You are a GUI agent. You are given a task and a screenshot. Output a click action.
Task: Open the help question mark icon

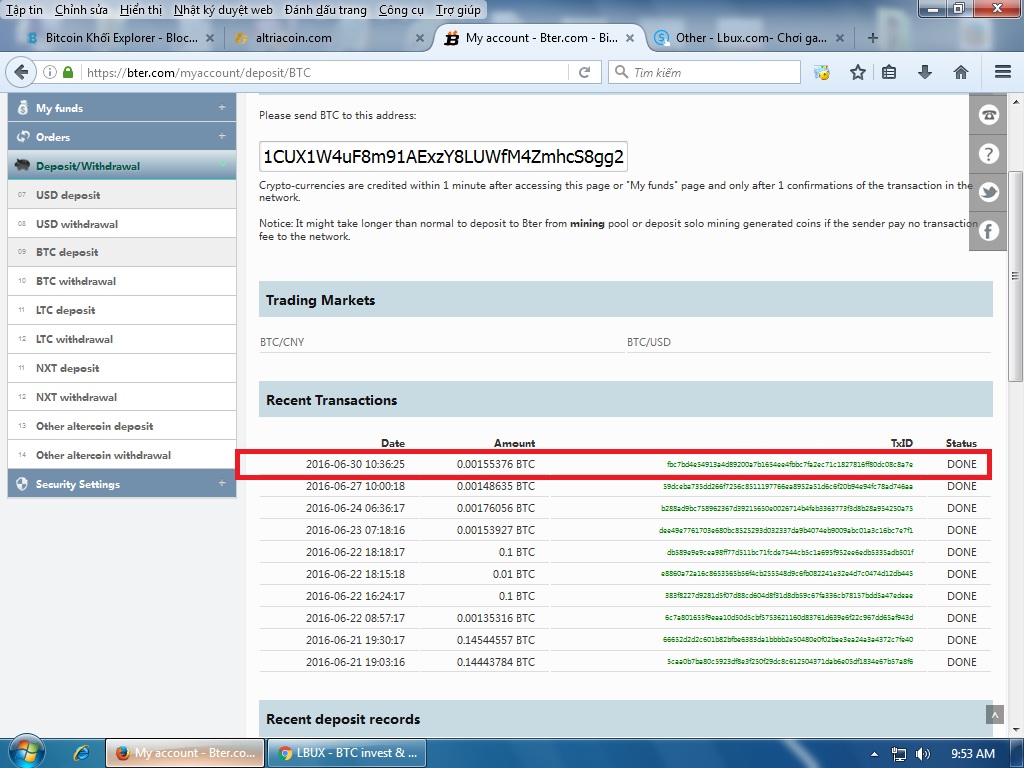click(988, 154)
